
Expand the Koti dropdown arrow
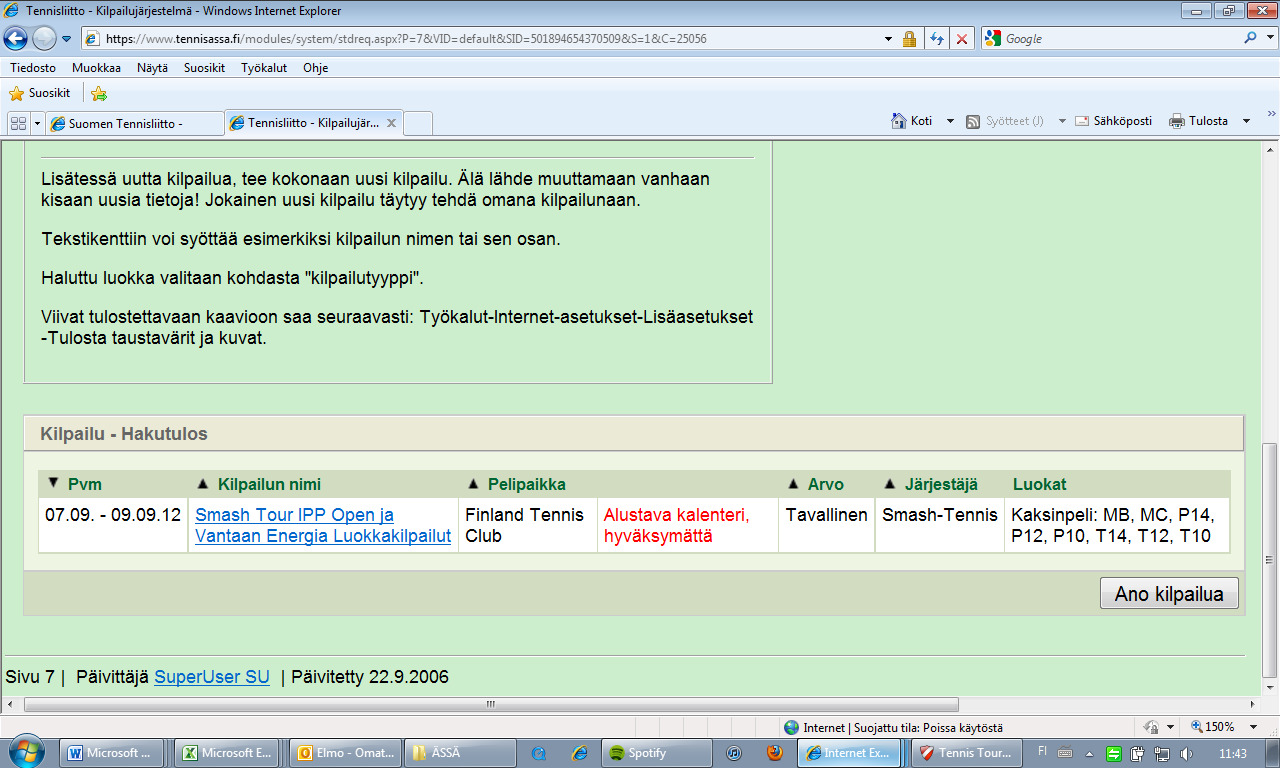coord(951,121)
